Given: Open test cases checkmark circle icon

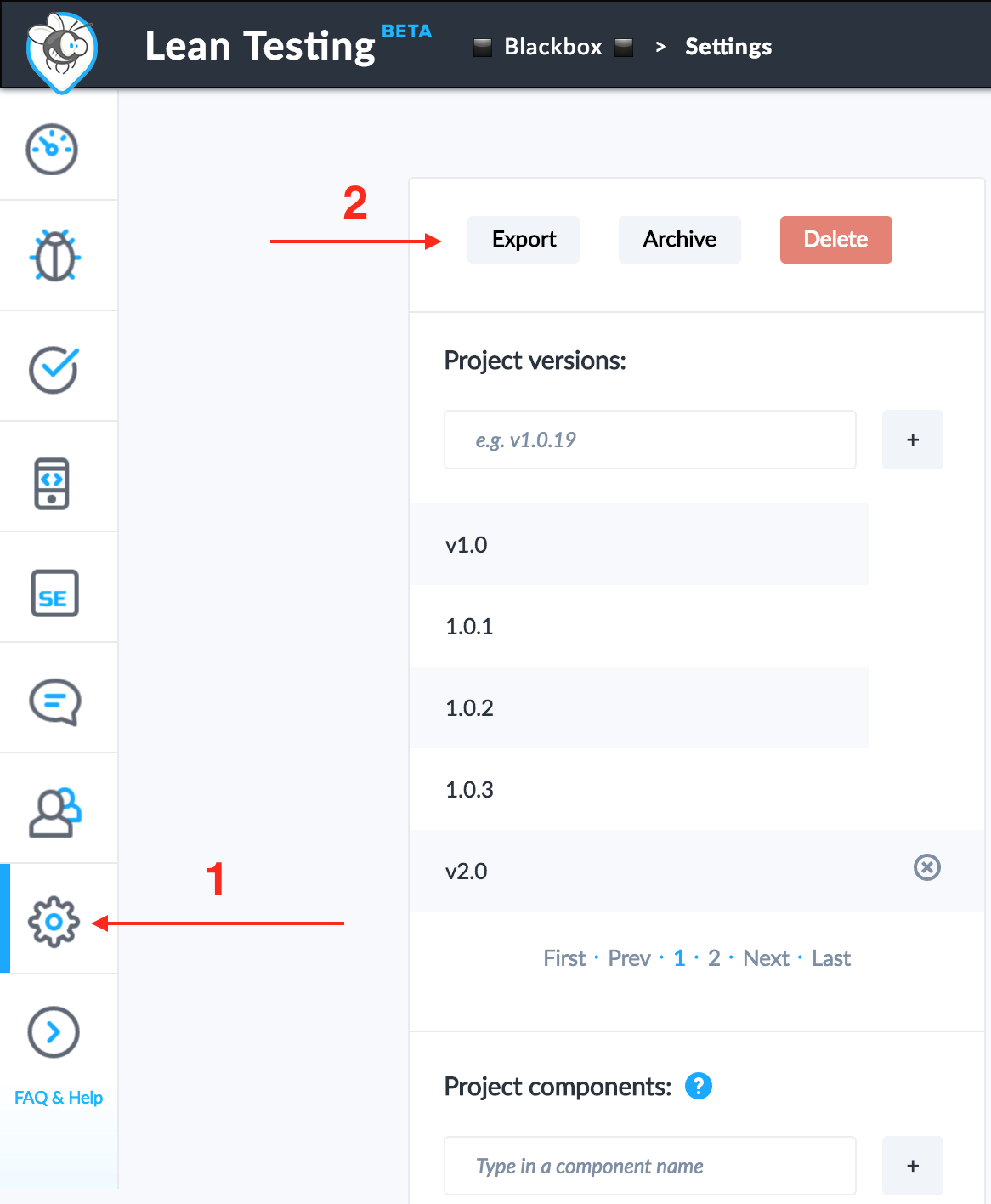Looking at the screenshot, I should click(x=54, y=370).
